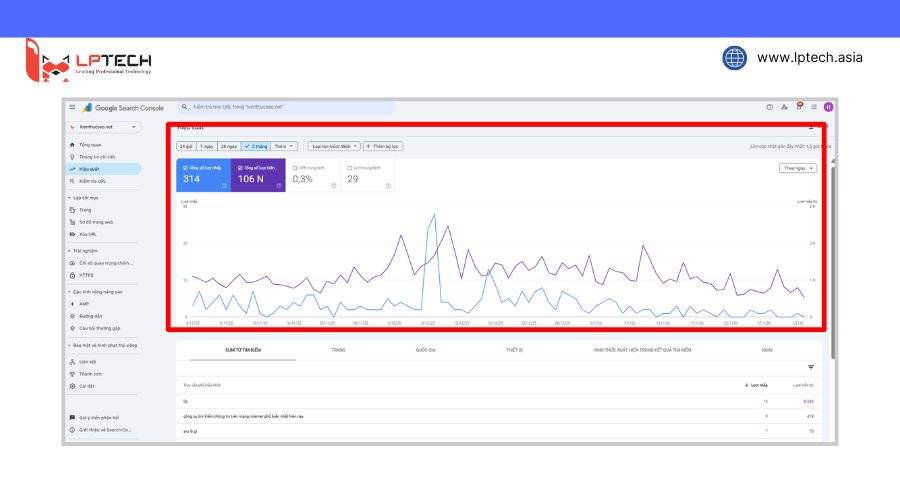Switch to the search appearance tab
Screen dimensions: 900x500
pos(642,350)
